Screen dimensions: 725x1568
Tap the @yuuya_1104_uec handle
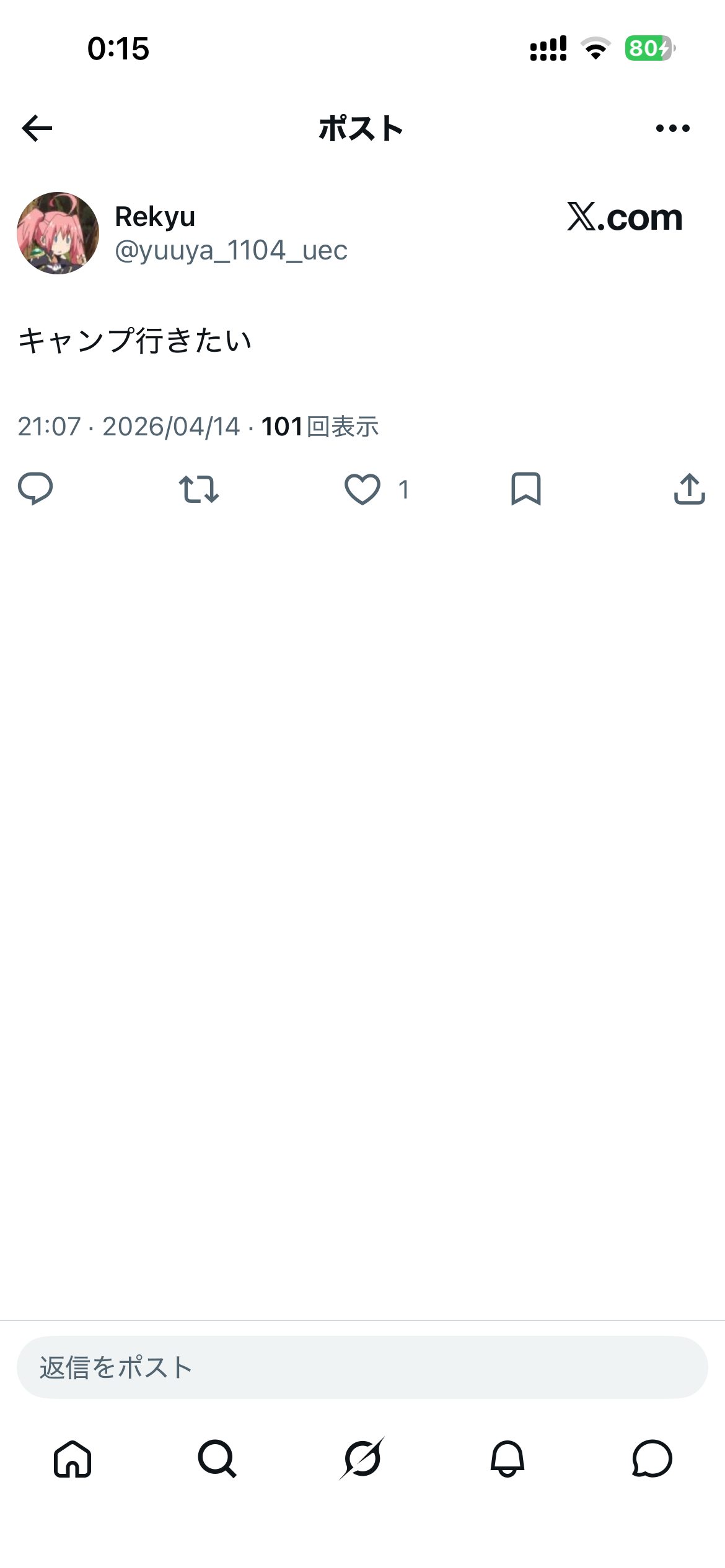[231, 250]
